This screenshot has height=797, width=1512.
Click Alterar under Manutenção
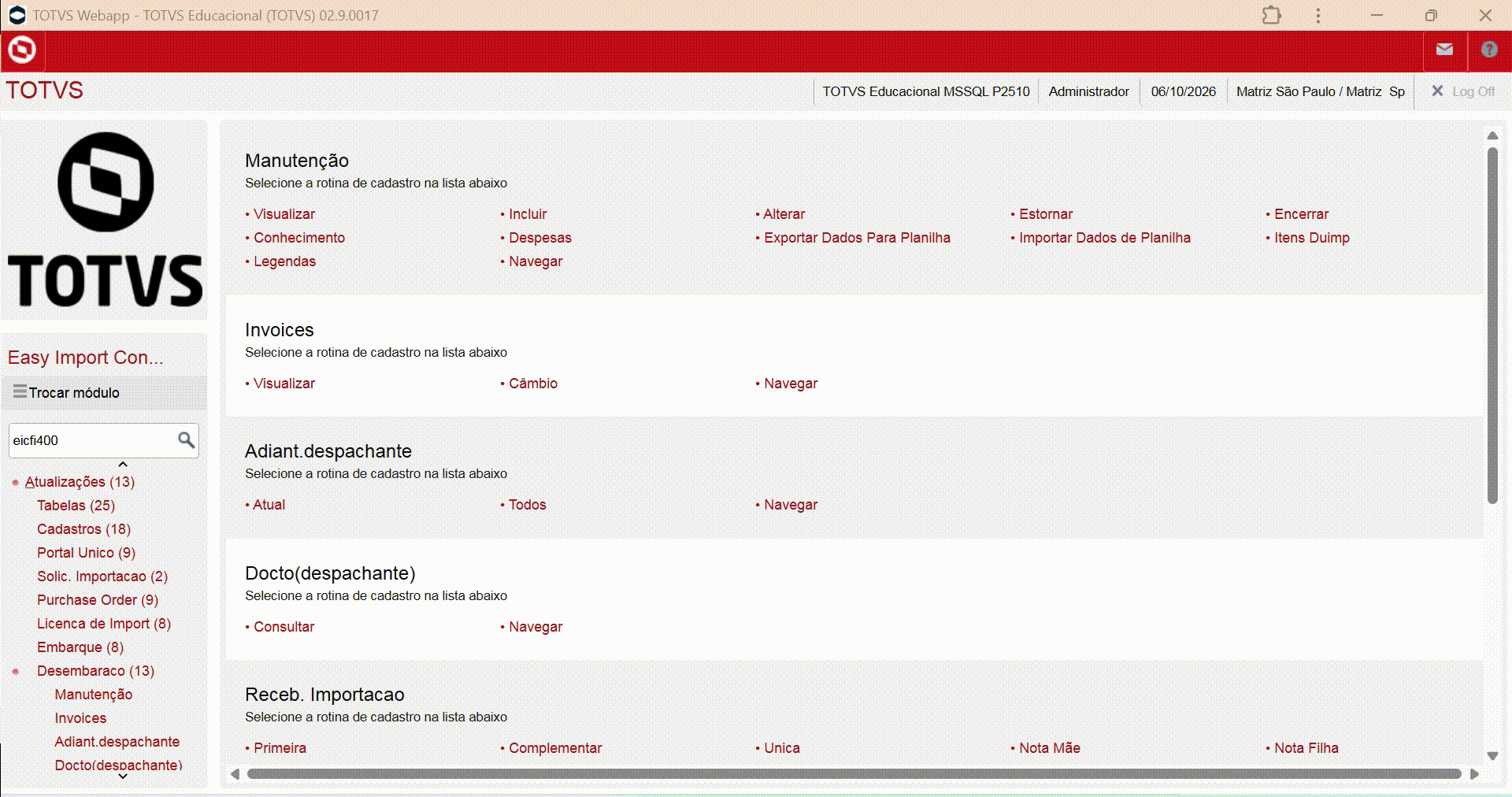(x=784, y=214)
